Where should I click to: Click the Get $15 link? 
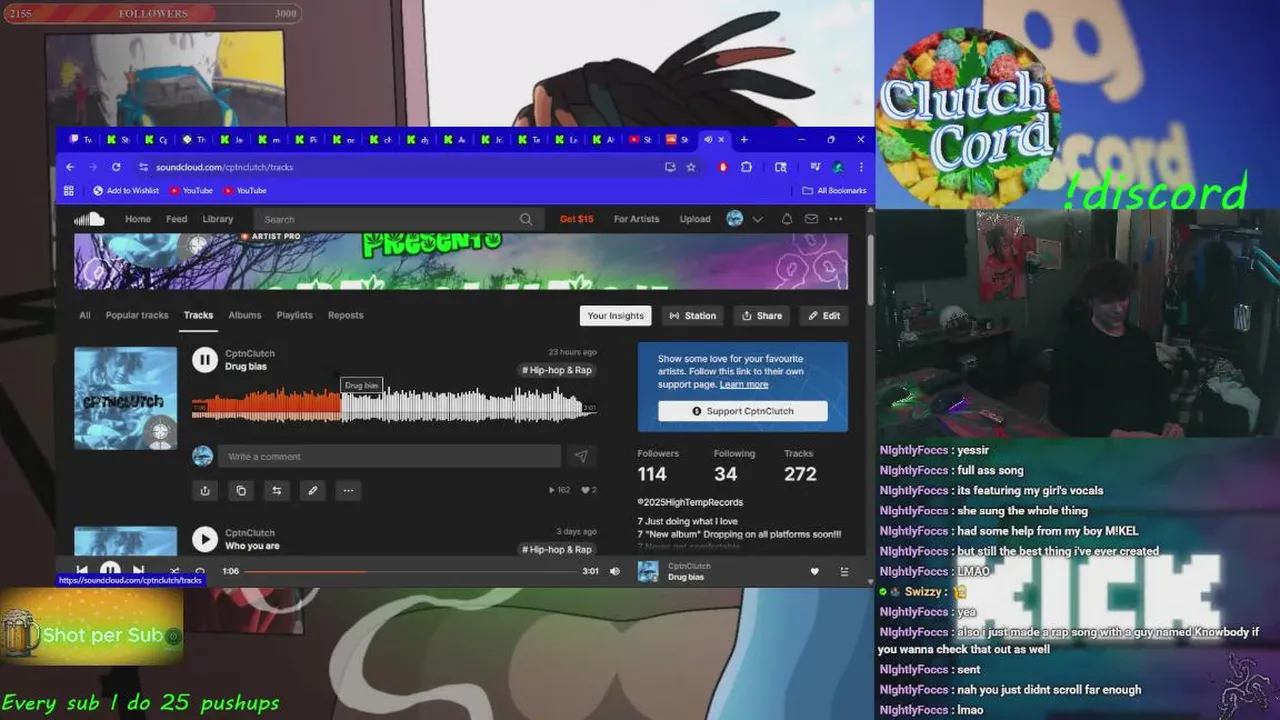577,219
